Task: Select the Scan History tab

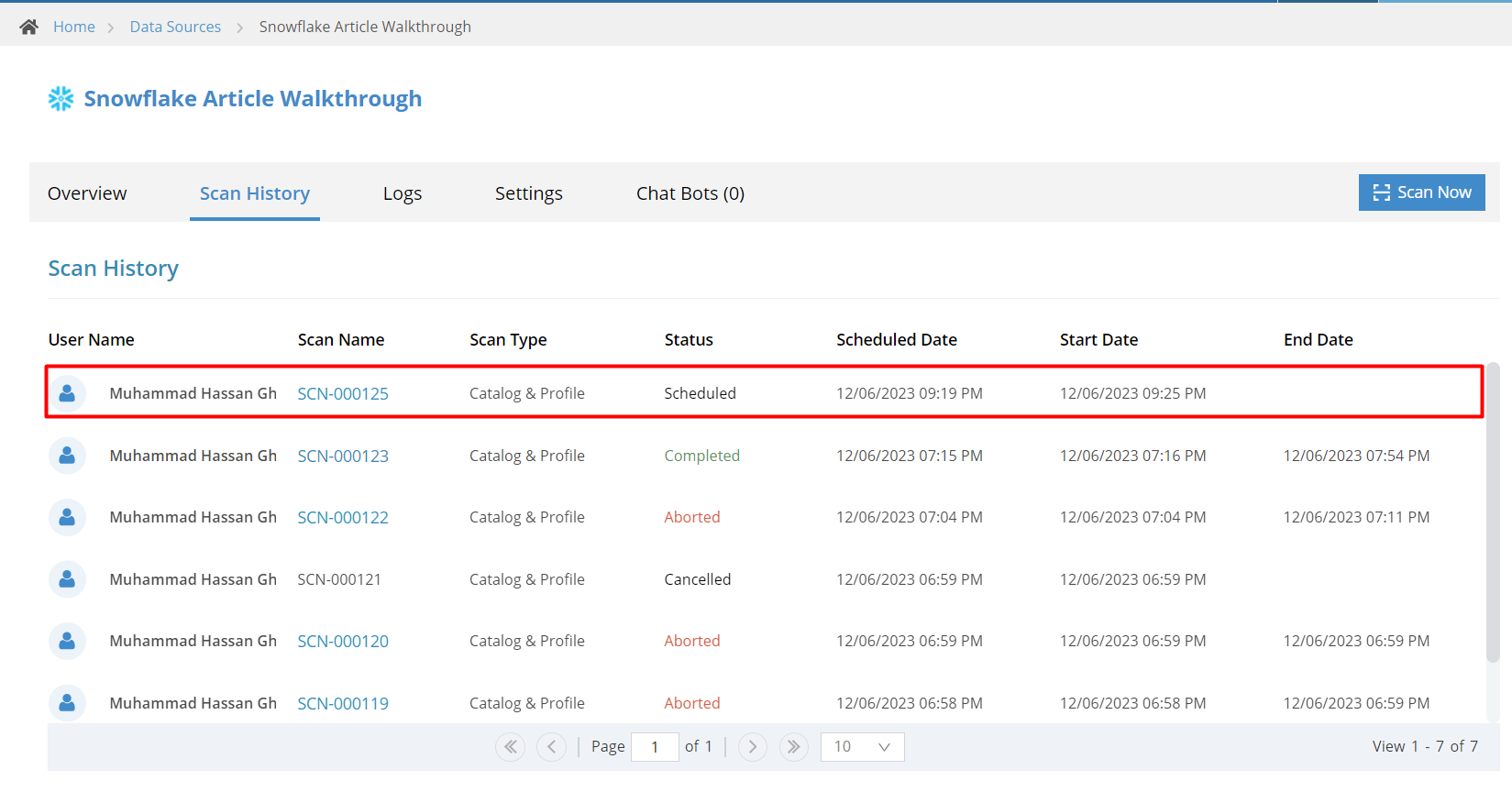Action: [x=255, y=193]
